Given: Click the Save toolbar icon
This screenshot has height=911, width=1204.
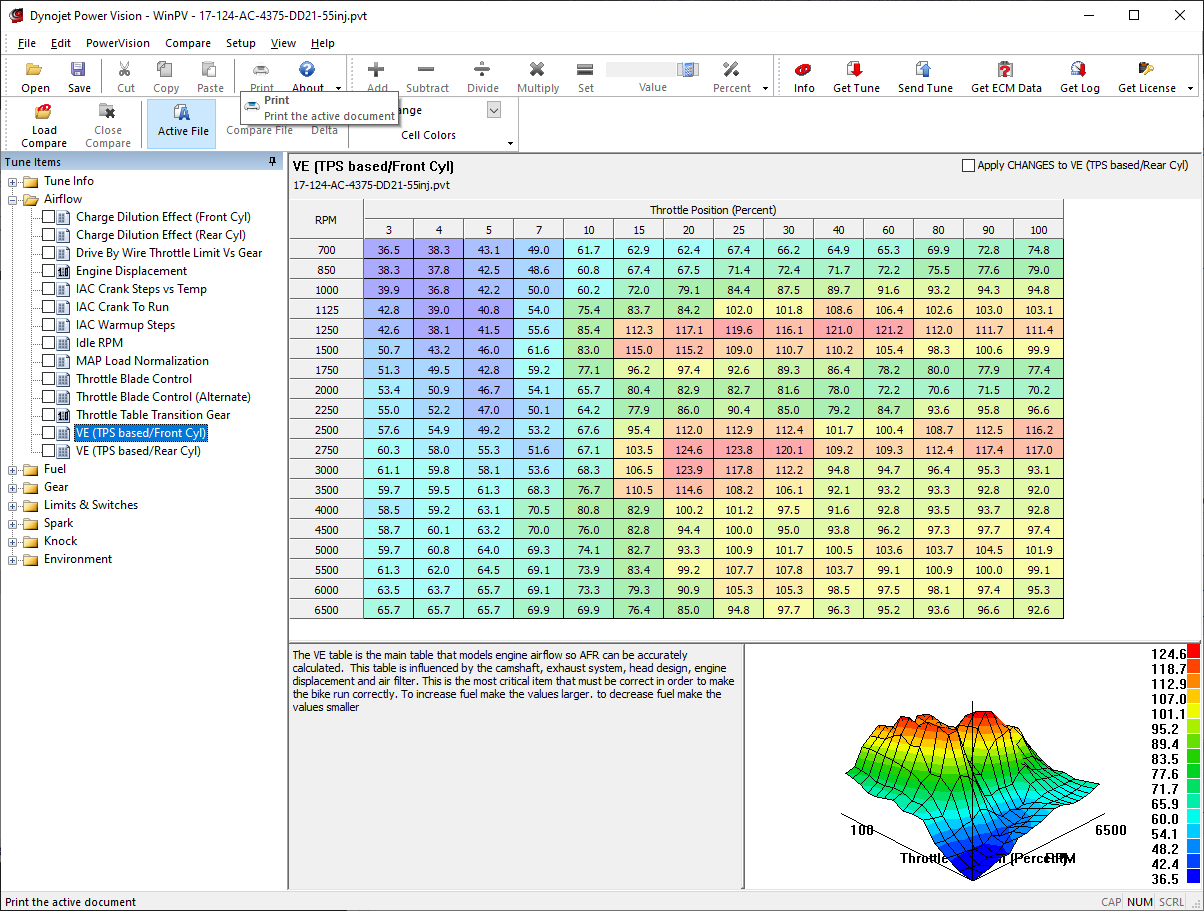Looking at the screenshot, I should 79,70.
